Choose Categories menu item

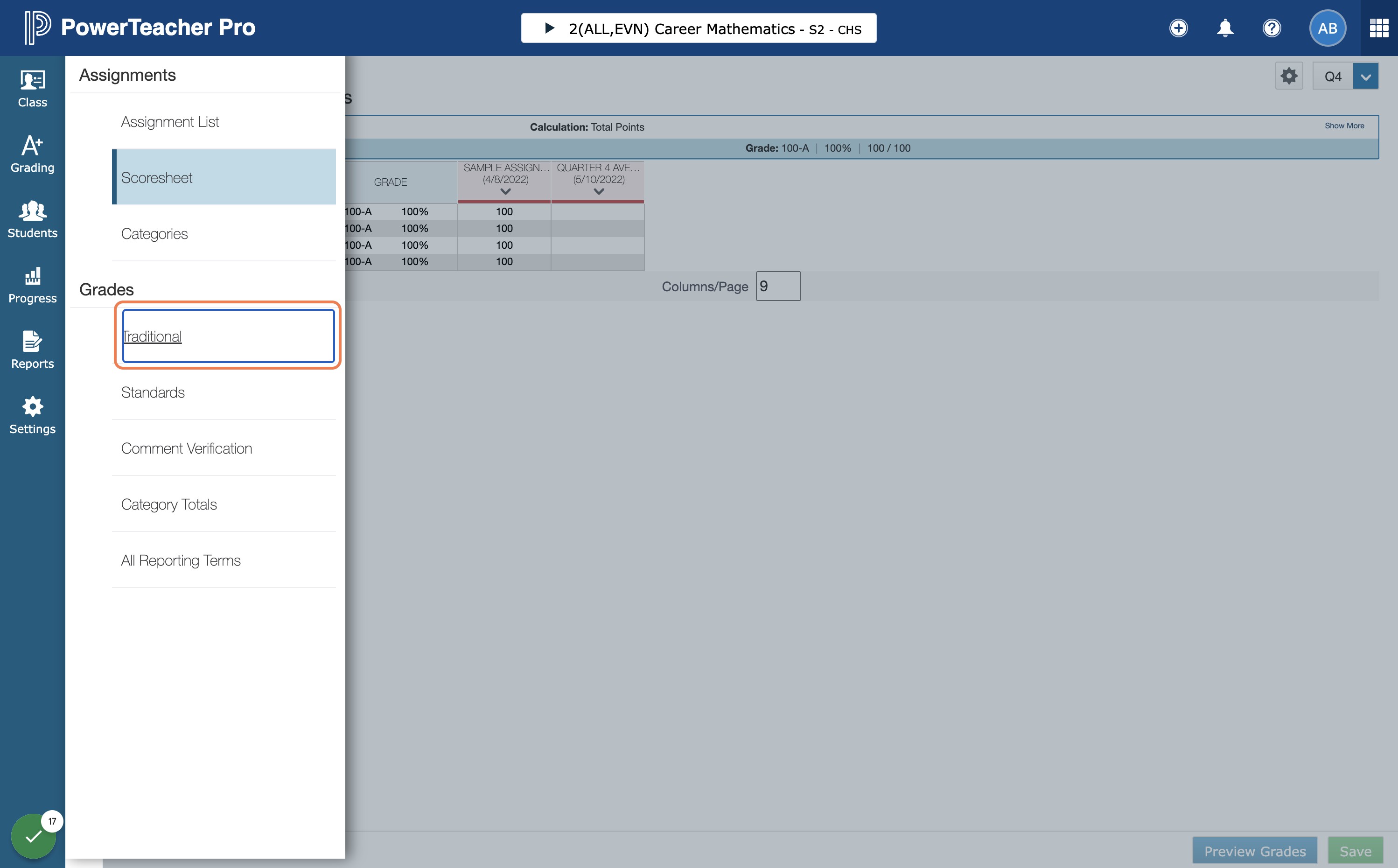(224, 234)
